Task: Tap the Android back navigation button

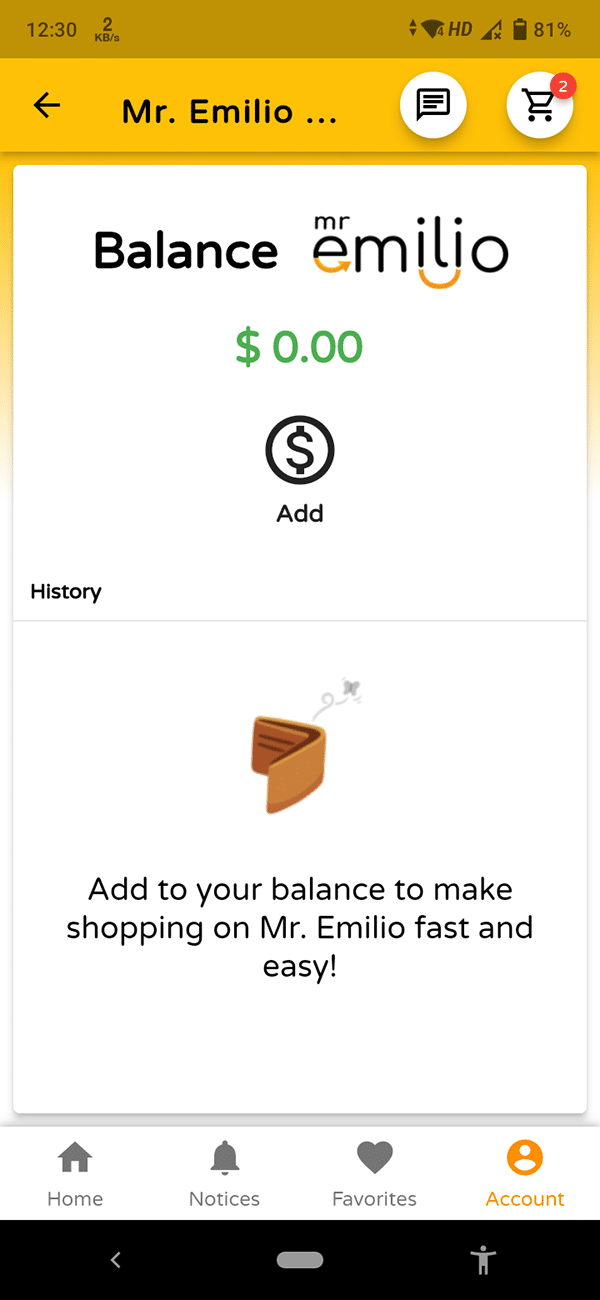Action: (x=115, y=1260)
